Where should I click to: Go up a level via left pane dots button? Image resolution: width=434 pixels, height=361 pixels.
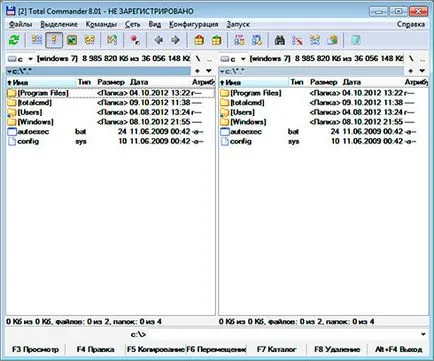tap(209, 59)
